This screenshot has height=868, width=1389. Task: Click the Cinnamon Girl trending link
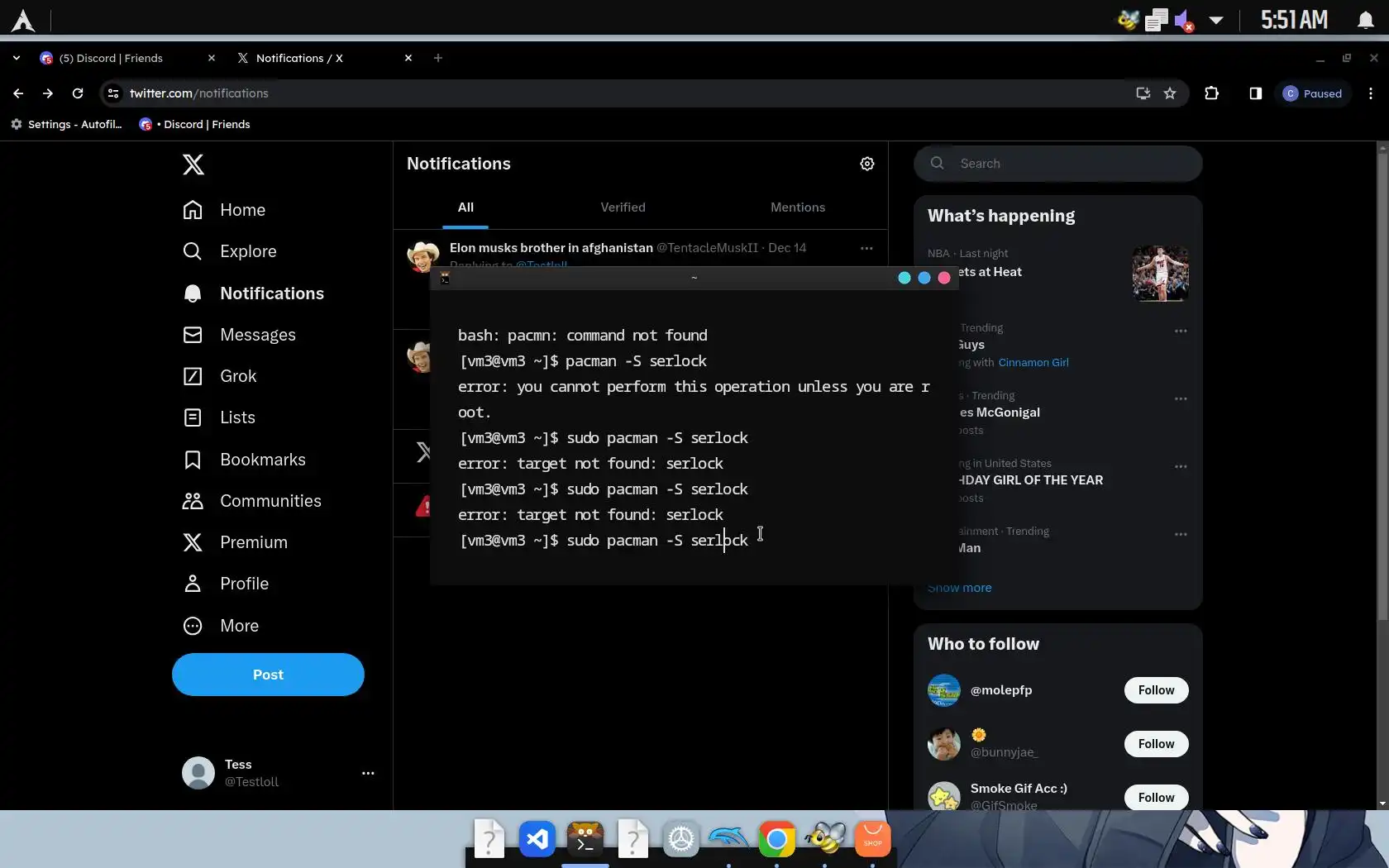(1033, 362)
